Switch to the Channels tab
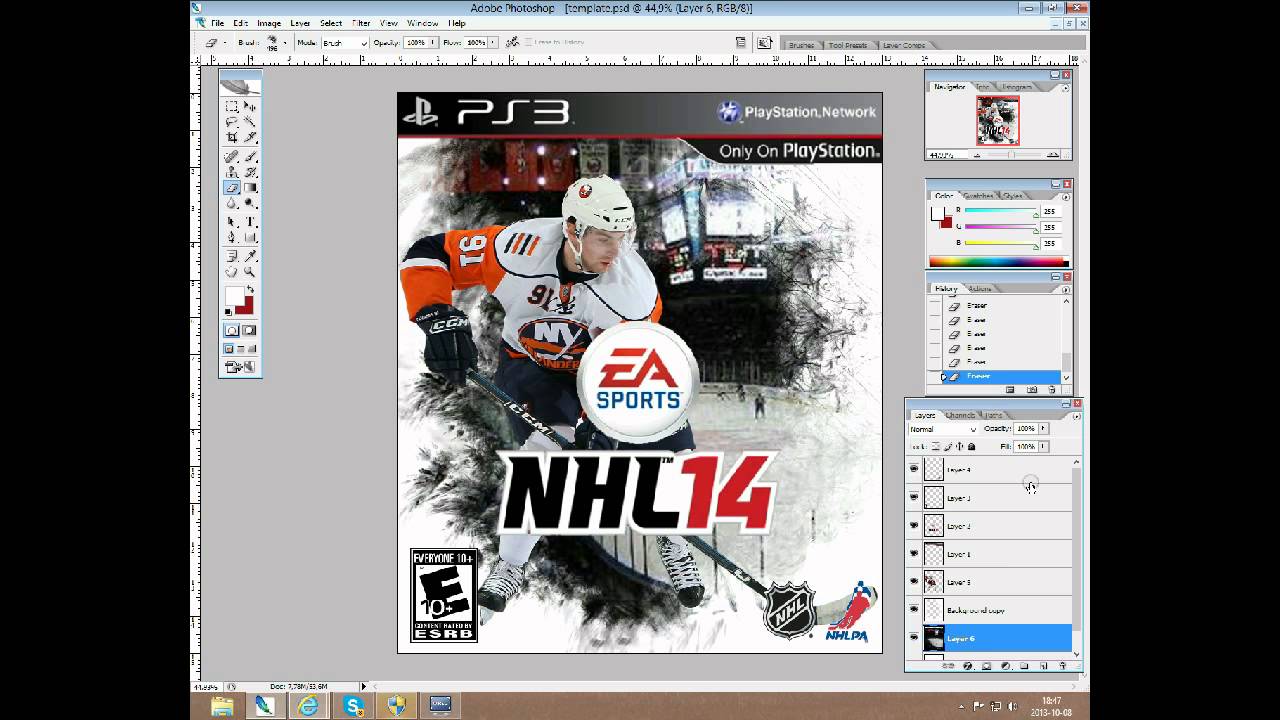1280x720 pixels. (x=960, y=415)
